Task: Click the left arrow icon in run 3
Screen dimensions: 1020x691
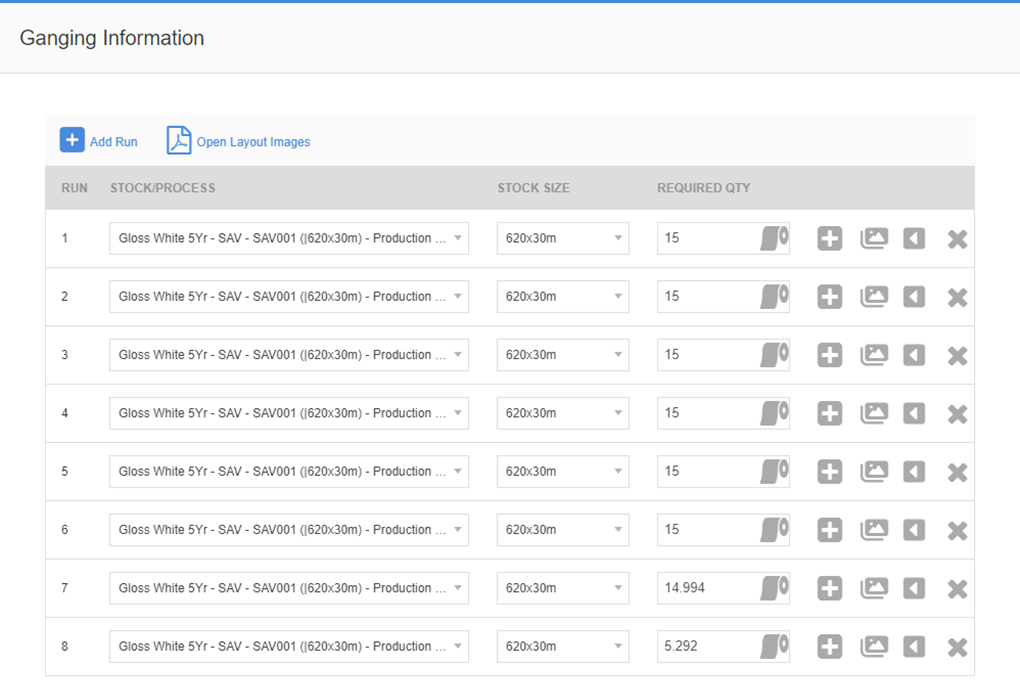Action: point(914,355)
